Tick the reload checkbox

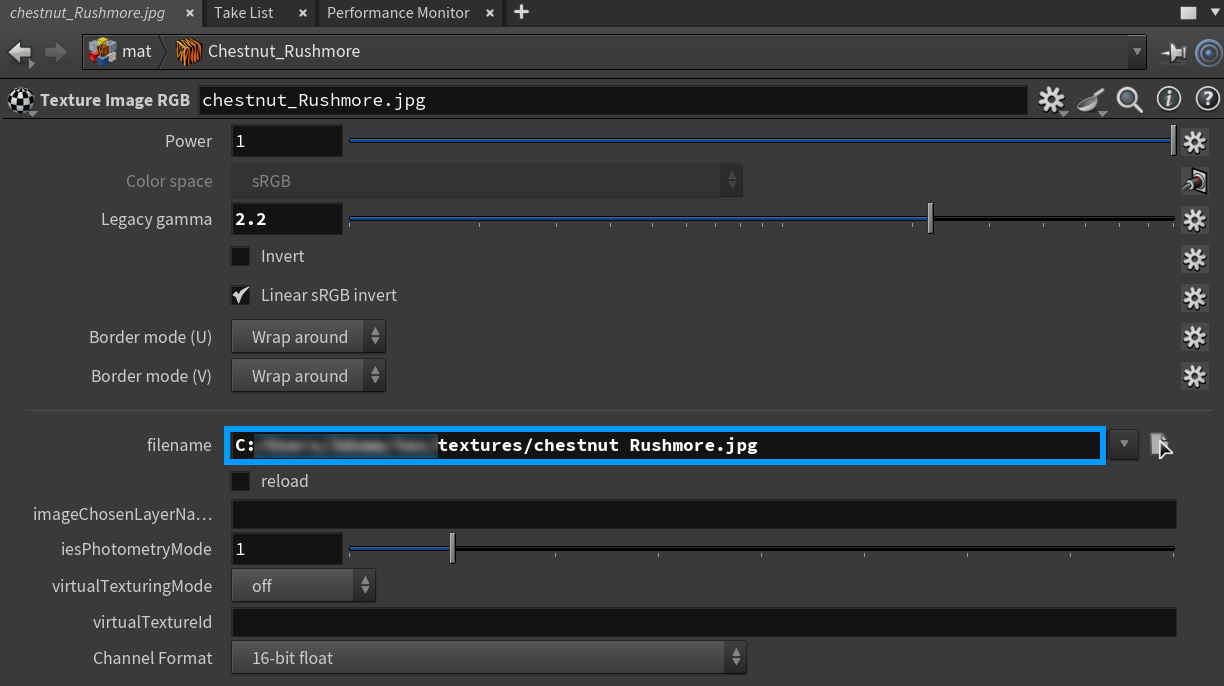click(241, 481)
